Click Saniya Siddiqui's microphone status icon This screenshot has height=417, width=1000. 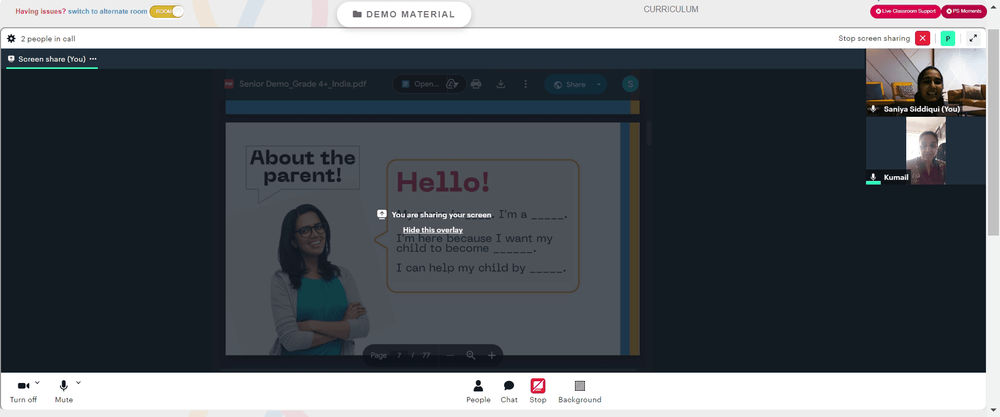[873, 109]
